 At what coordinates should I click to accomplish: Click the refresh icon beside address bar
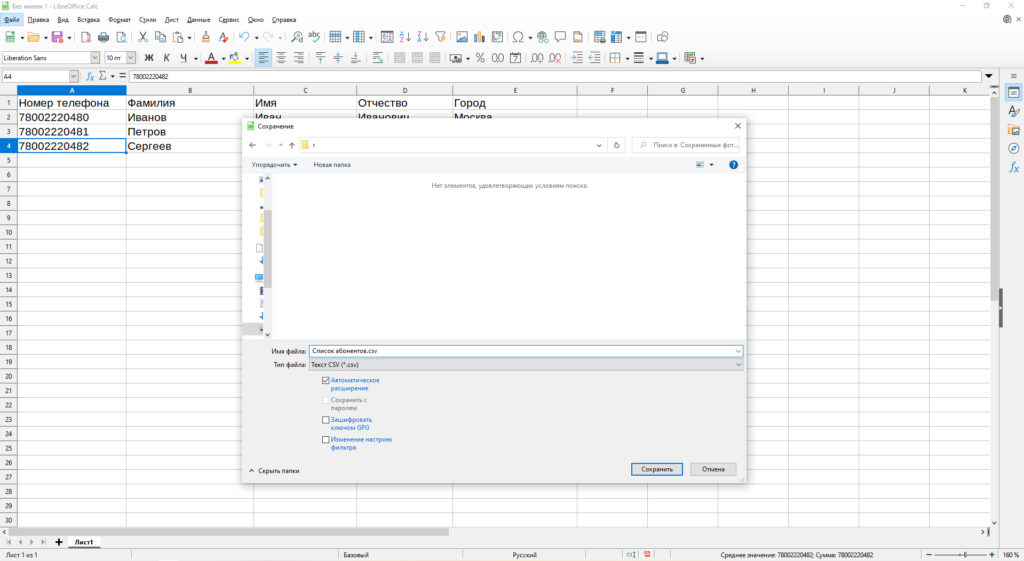pyautogui.click(x=616, y=145)
